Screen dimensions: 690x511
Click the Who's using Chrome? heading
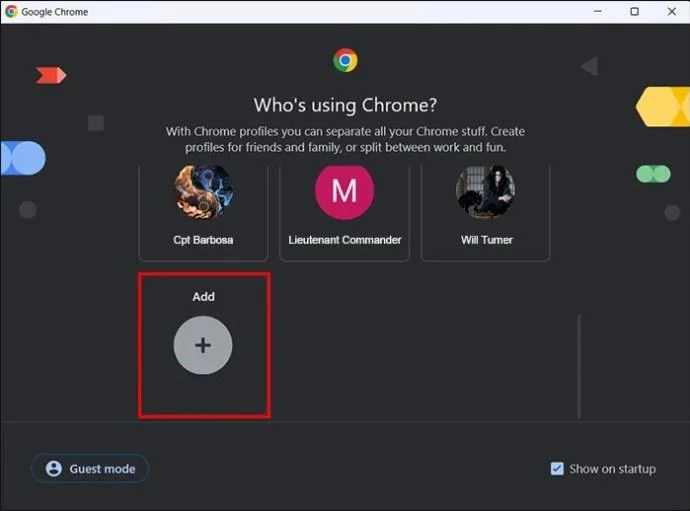(x=345, y=105)
